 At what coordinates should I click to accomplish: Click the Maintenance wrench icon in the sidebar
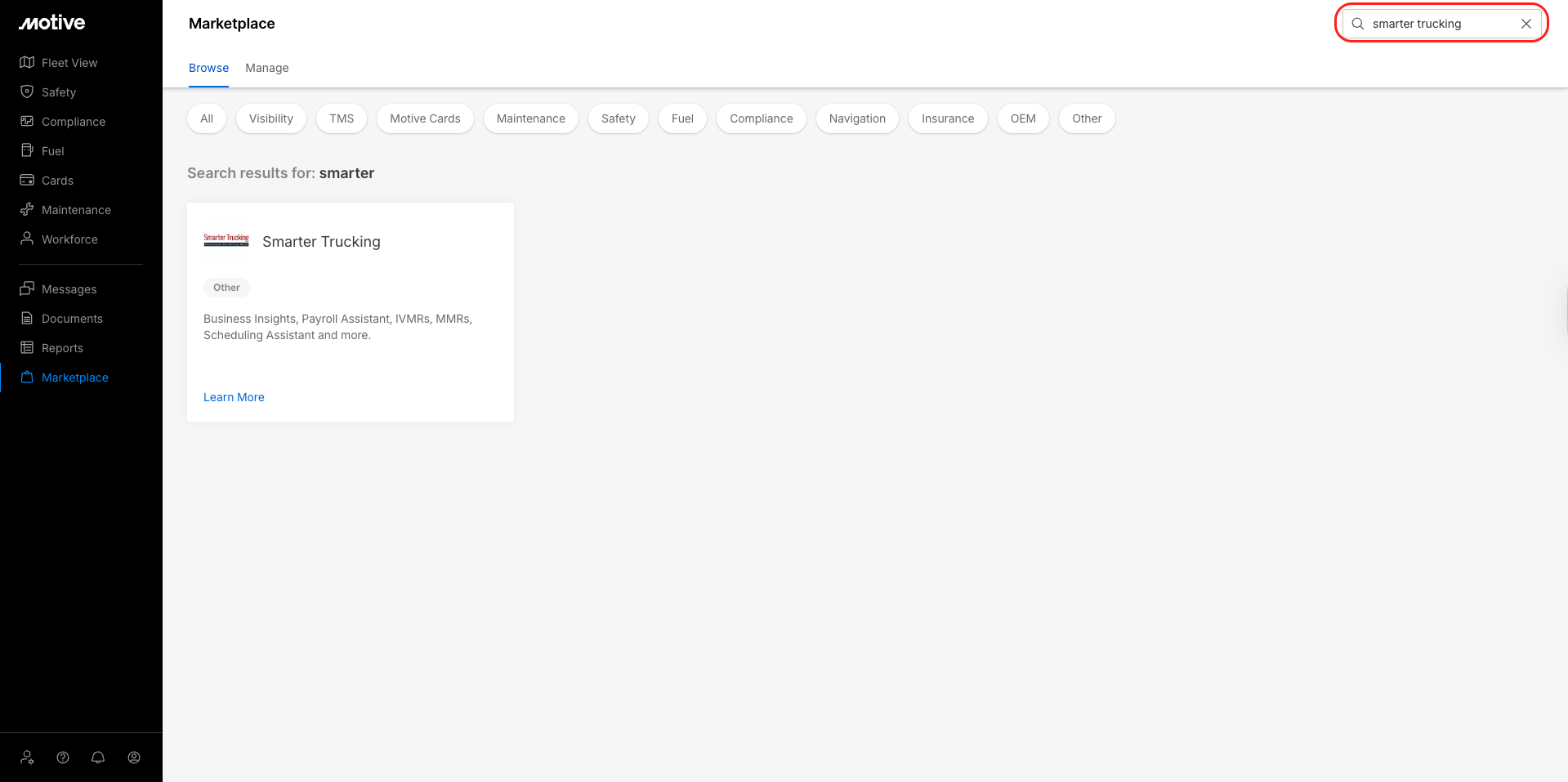pos(27,210)
